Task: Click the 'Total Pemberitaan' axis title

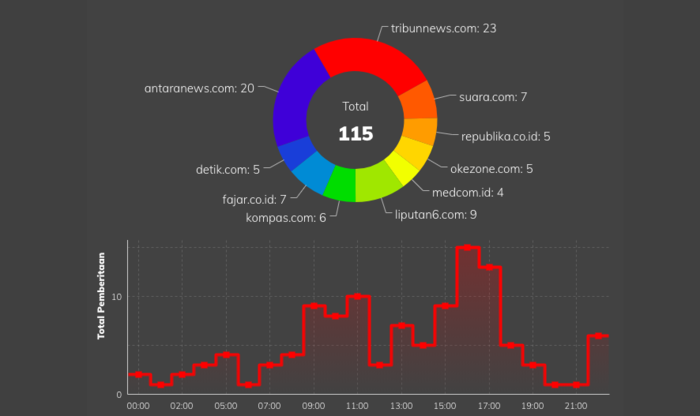Action: point(101,296)
